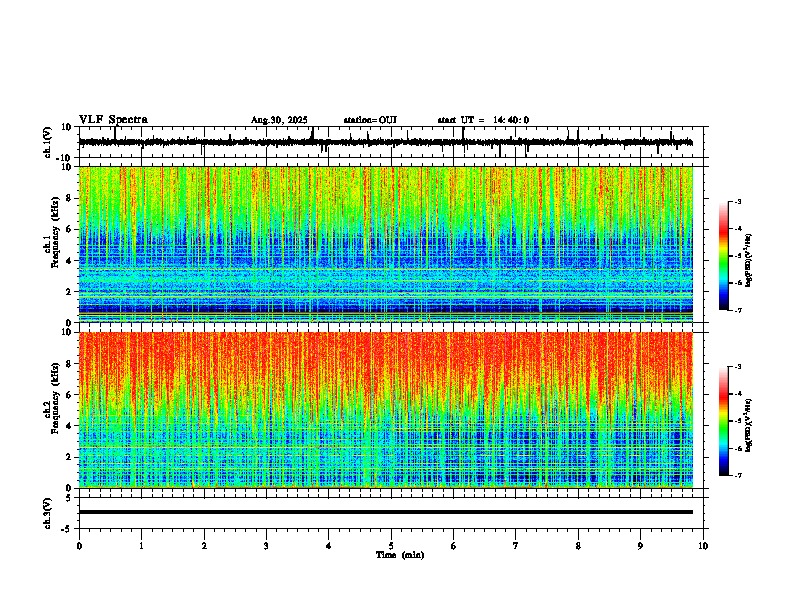792x612 pixels.
Task: Click the ch.1 voltage waveform trace
Action: (x=386, y=142)
